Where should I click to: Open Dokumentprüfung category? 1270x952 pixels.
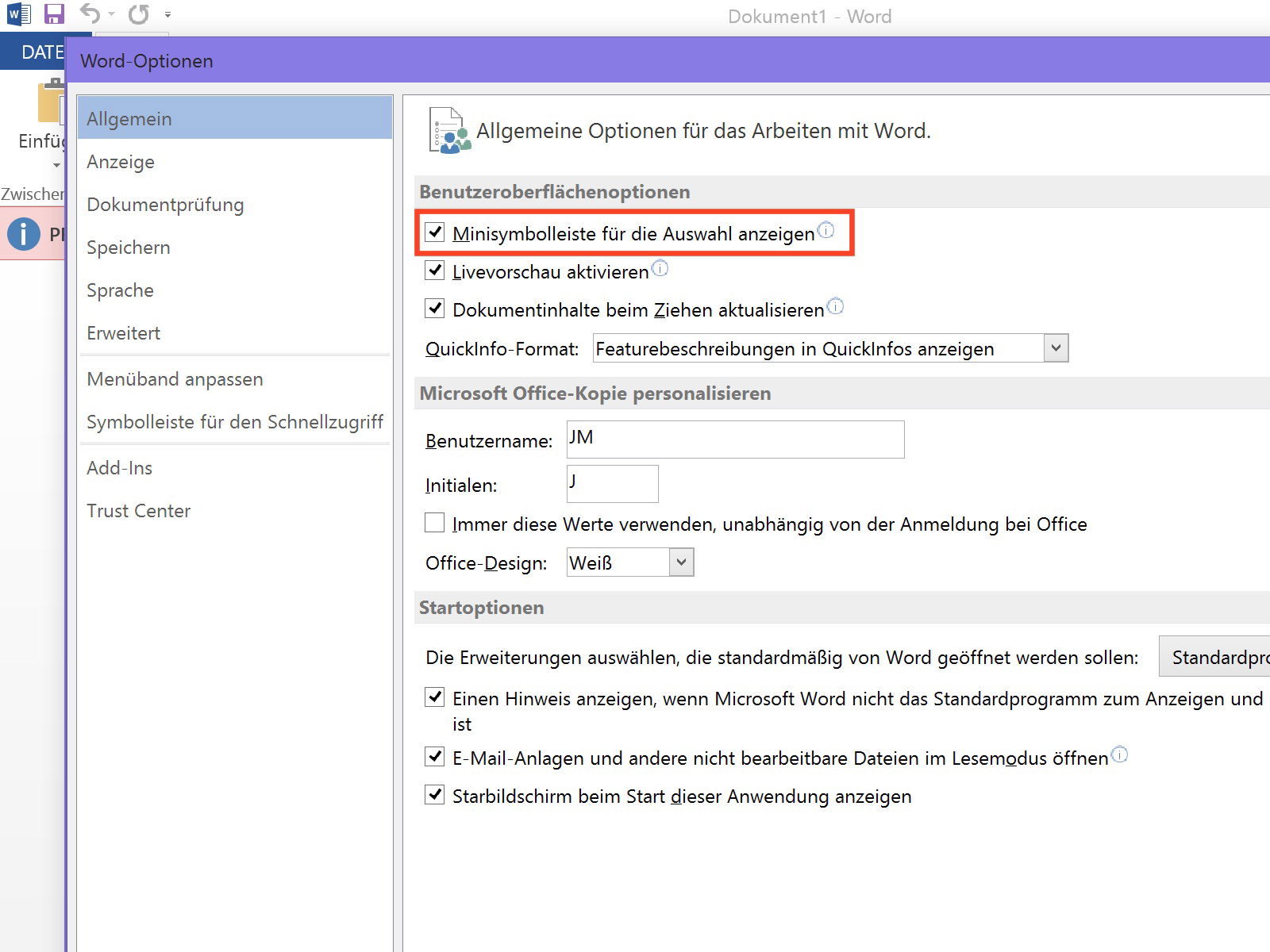235,204
